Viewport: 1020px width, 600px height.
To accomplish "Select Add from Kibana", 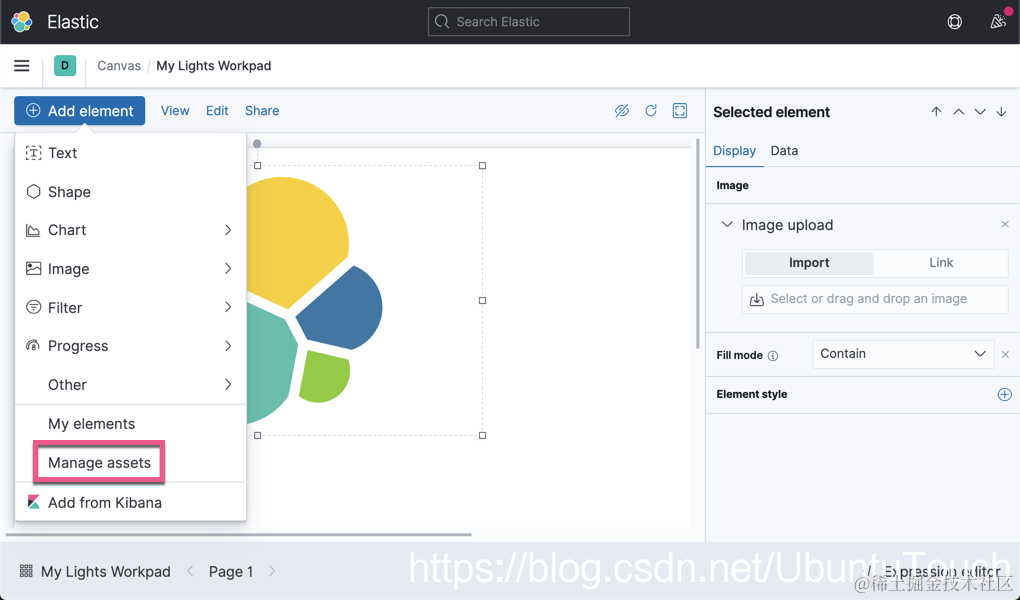I will tap(130, 502).
